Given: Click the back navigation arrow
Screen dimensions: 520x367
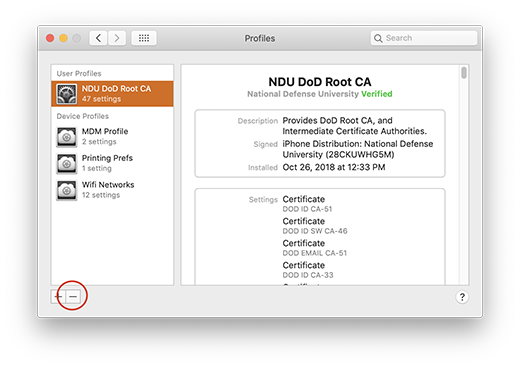Looking at the screenshot, I should [x=98, y=38].
